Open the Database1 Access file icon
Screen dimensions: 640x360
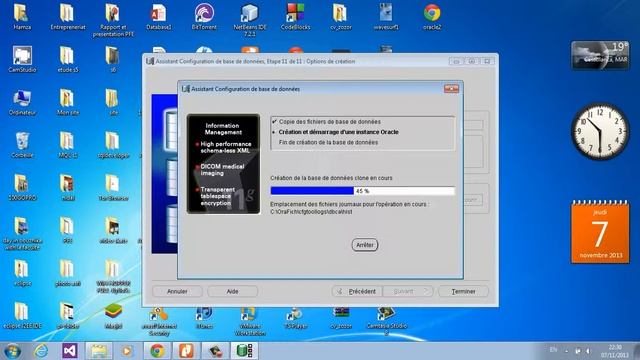click(x=159, y=17)
